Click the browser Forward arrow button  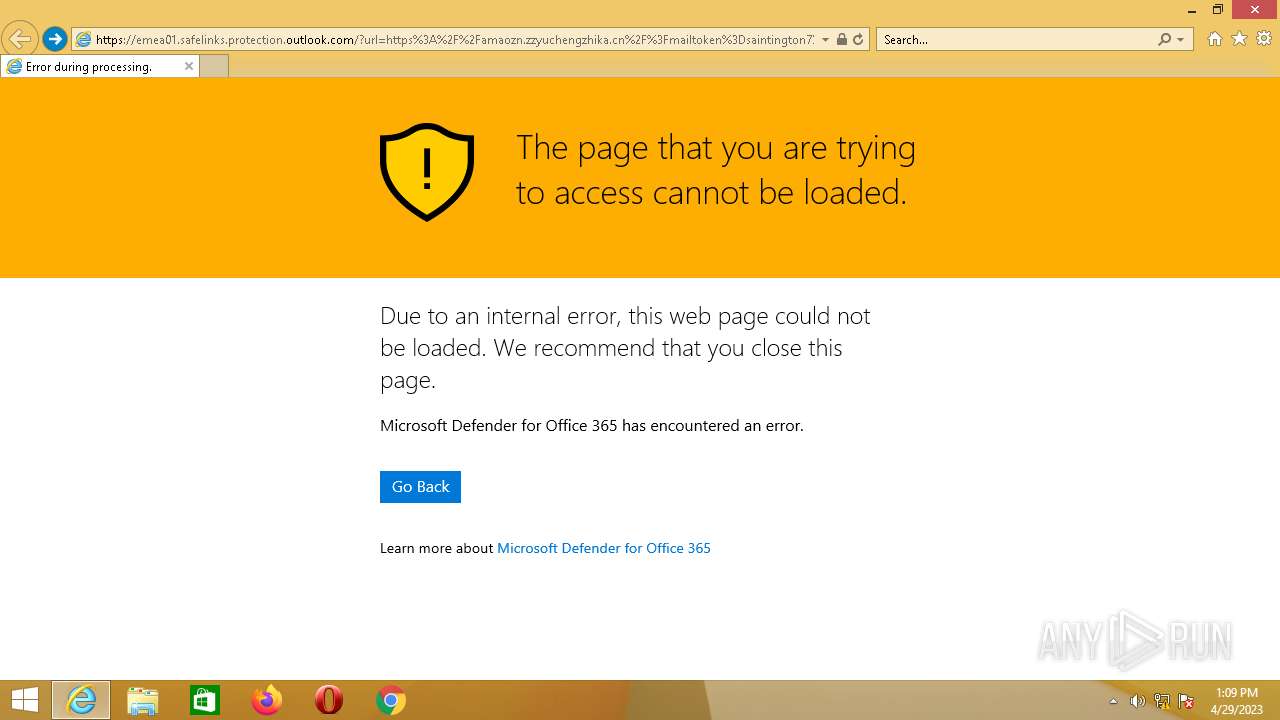55,39
